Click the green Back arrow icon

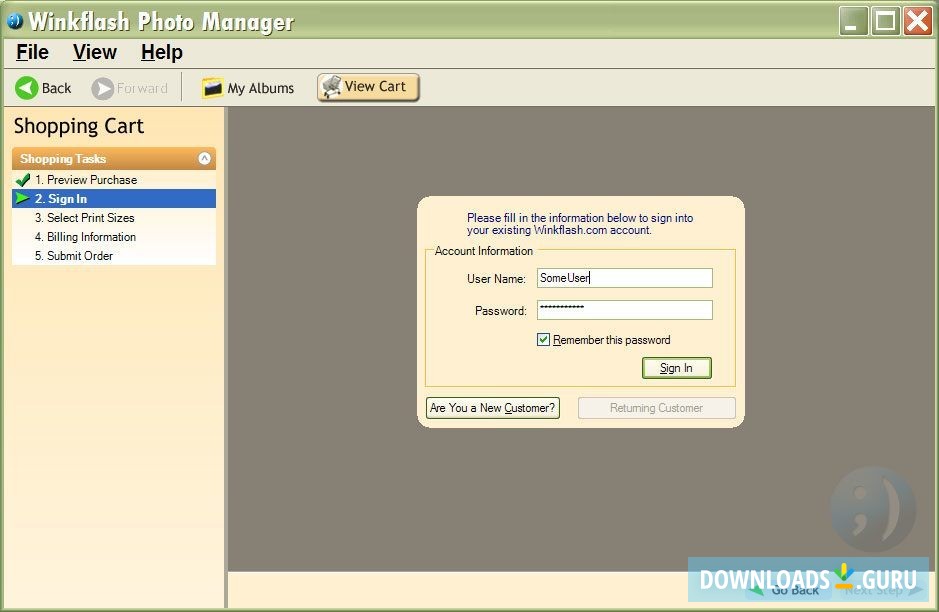click(x=26, y=88)
